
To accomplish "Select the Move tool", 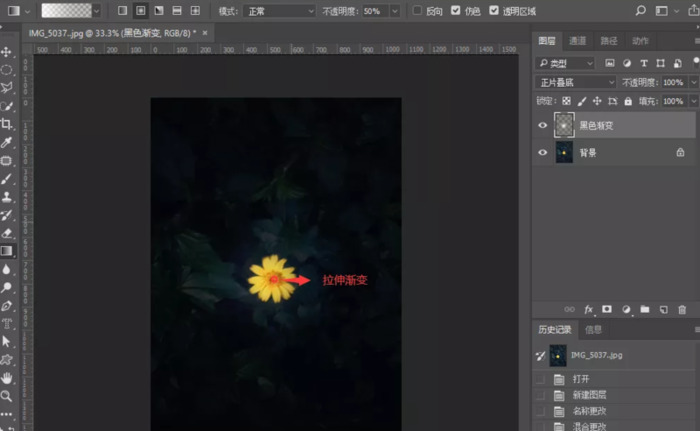I will [x=6, y=52].
